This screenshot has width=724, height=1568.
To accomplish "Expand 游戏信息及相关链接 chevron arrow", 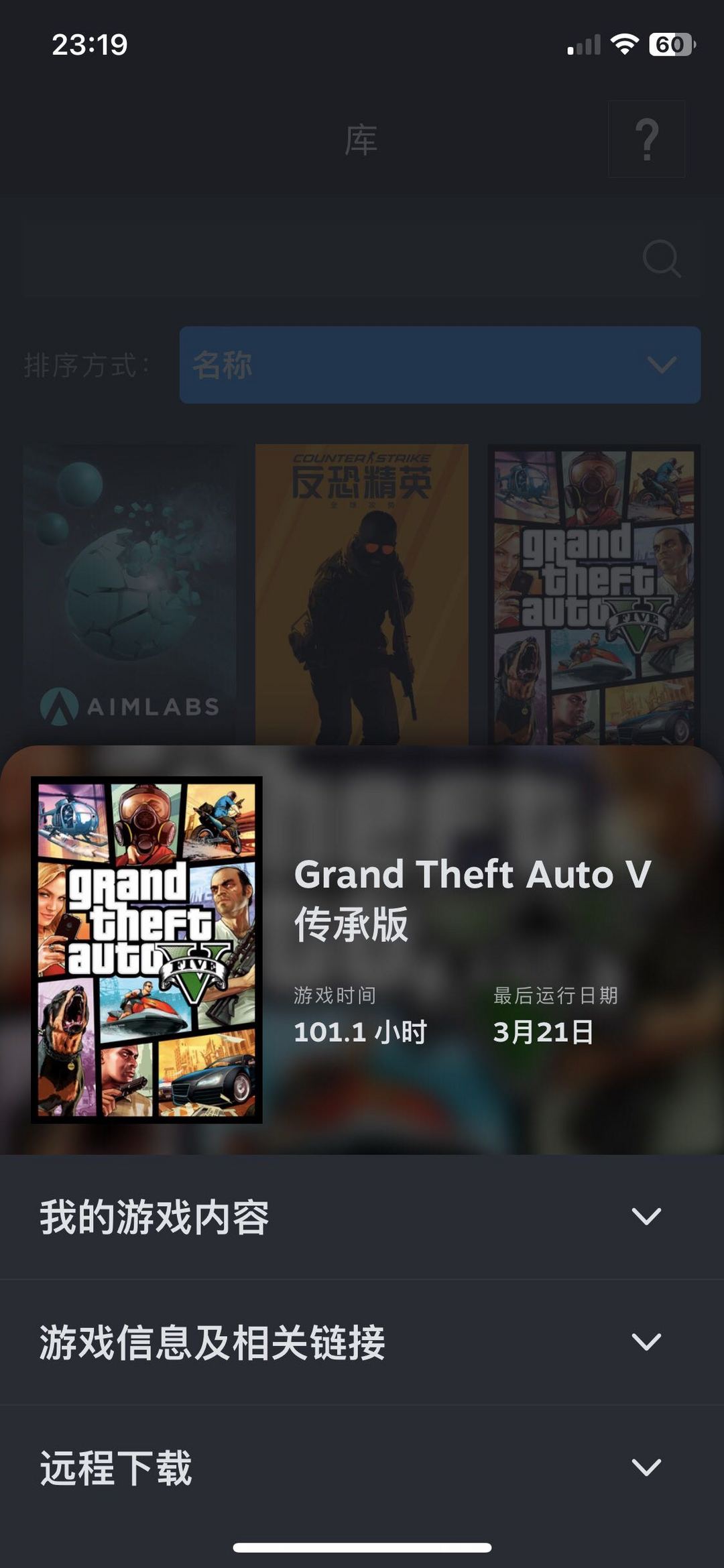I will click(646, 1341).
